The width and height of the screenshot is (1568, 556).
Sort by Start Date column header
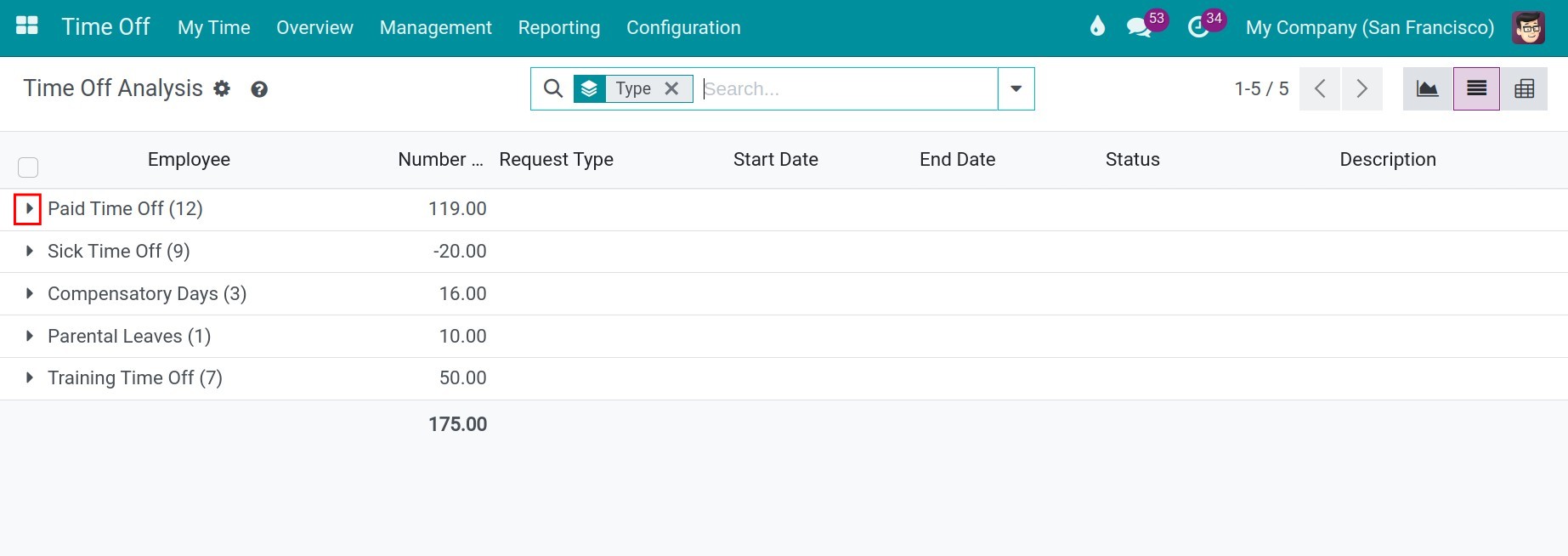click(775, 159)
